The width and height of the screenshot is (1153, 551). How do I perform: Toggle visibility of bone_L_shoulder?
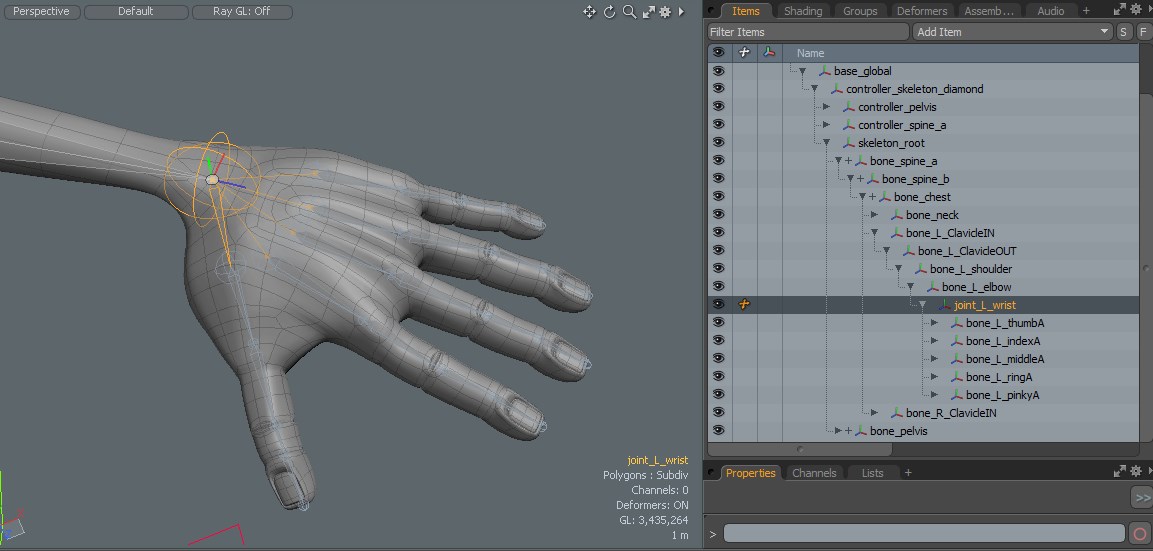point(718,269)
